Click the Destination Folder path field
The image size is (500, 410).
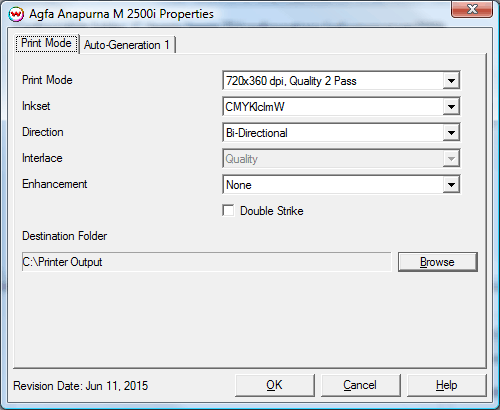(x=206, y=262)
